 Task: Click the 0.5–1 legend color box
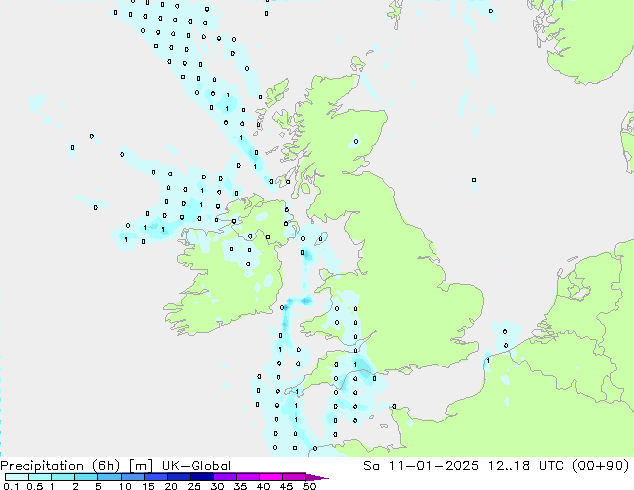40,477
